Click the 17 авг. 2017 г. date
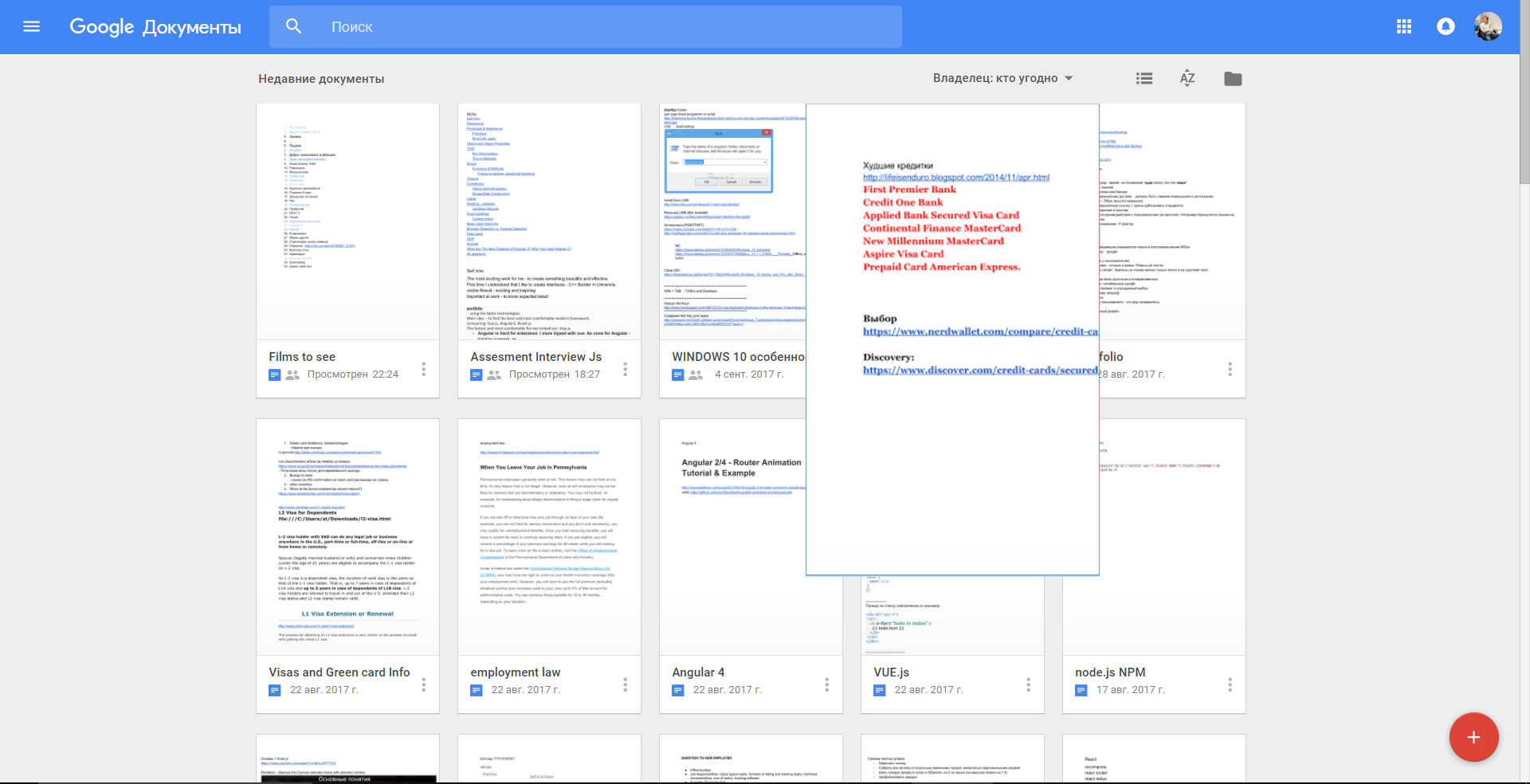This screenshot has width=1530, height=784. (x=1131, y=690)
